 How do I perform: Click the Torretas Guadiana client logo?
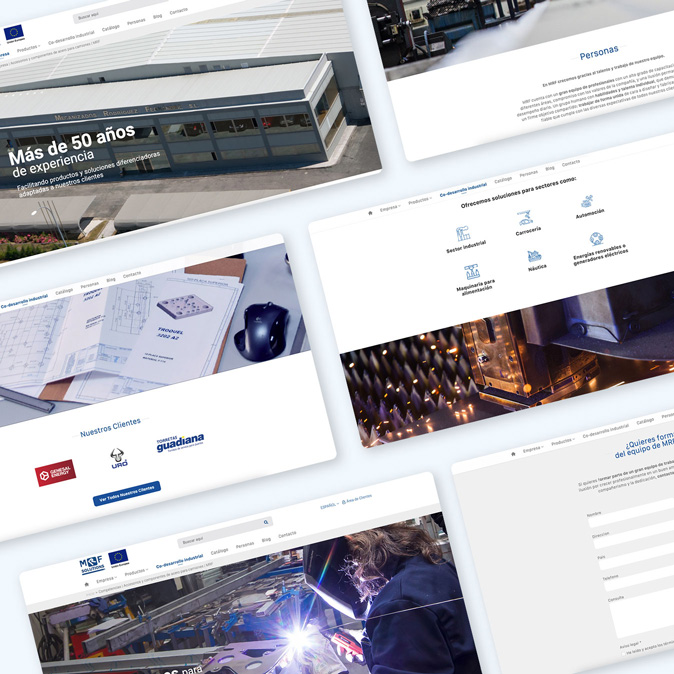[180, 443]
